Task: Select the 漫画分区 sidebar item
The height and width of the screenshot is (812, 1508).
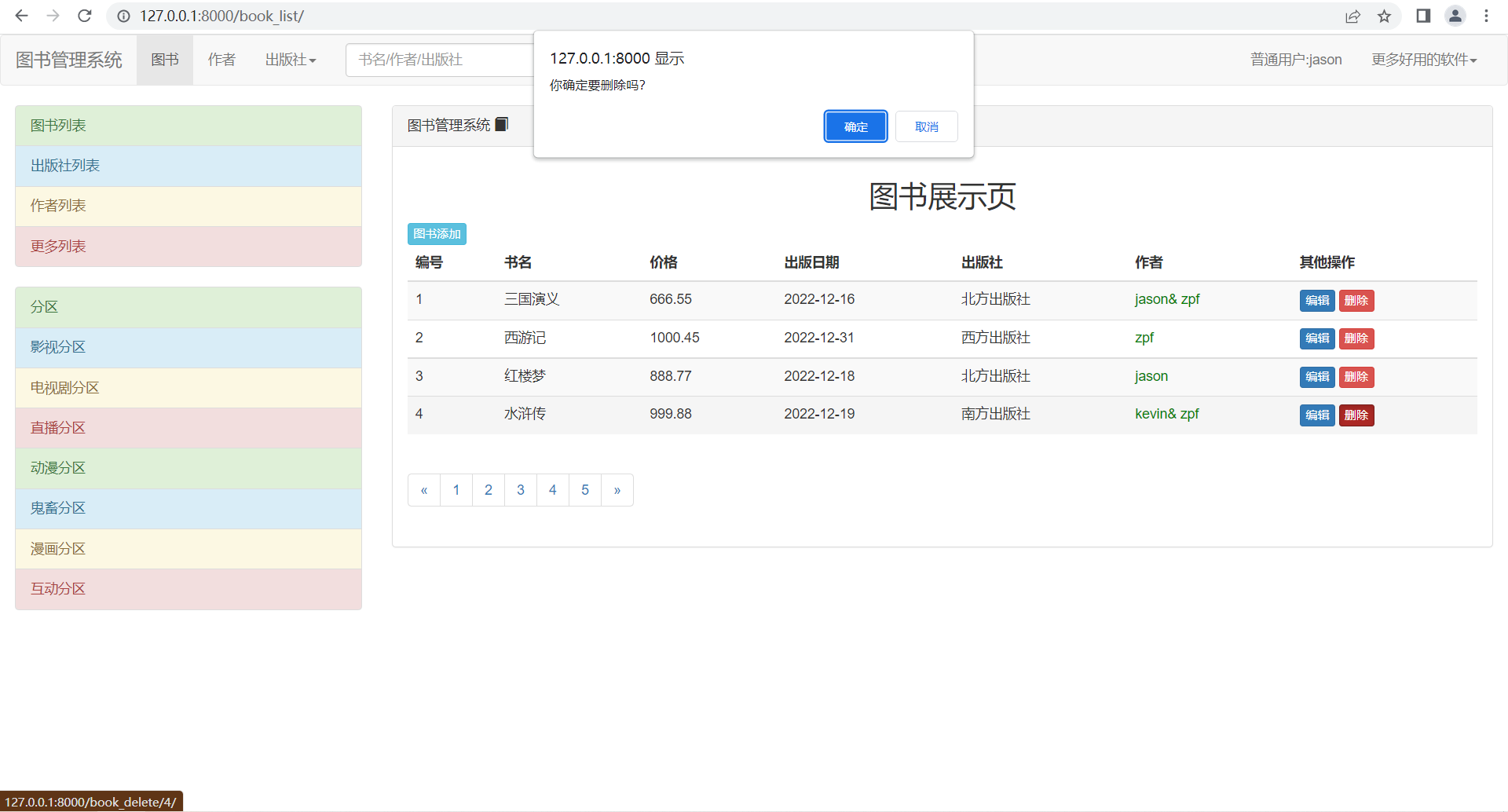Action: tap(188, 549)
